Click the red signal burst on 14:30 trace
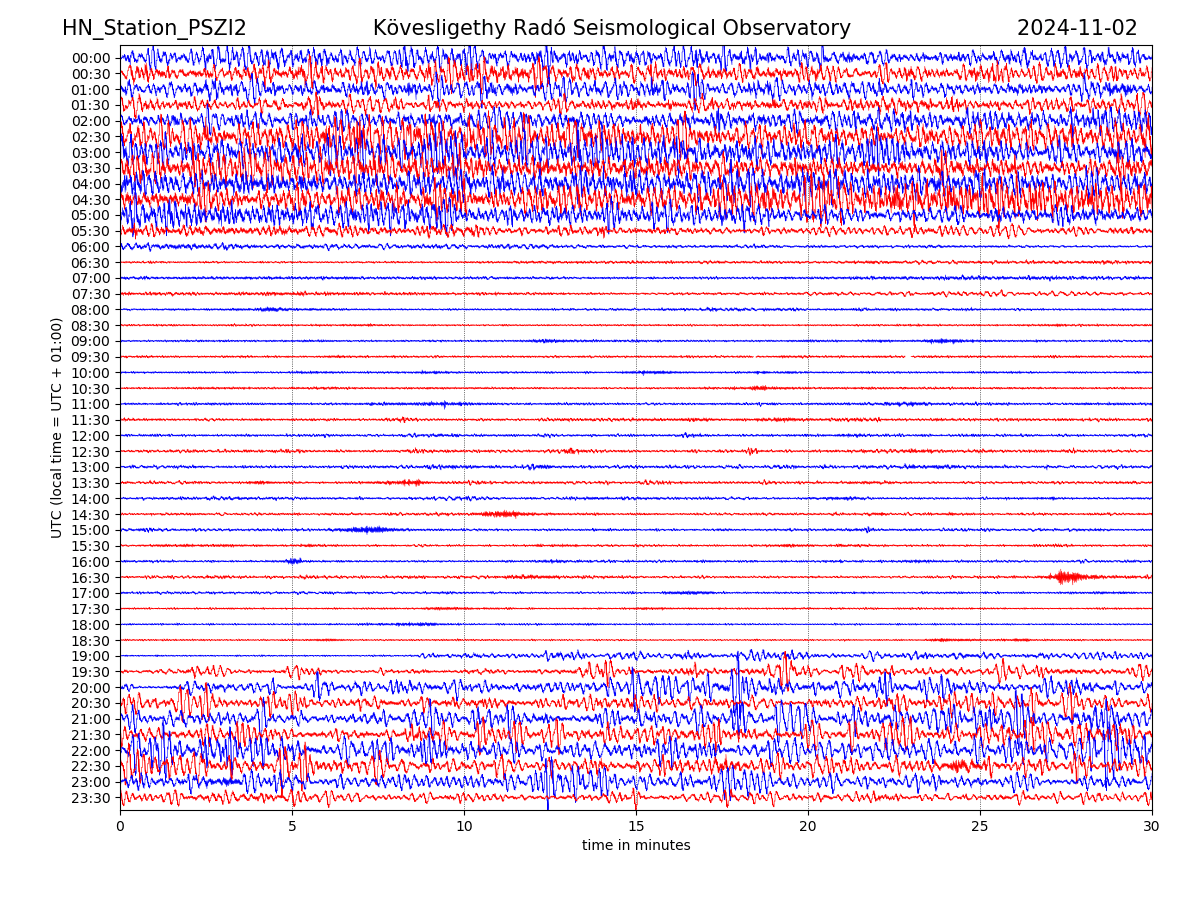The image size is (1200, 900). 501,514
